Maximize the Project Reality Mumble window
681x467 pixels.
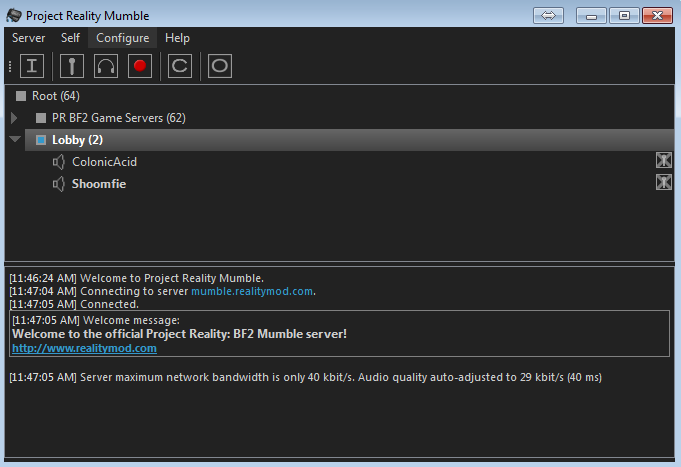pos(624,16)
